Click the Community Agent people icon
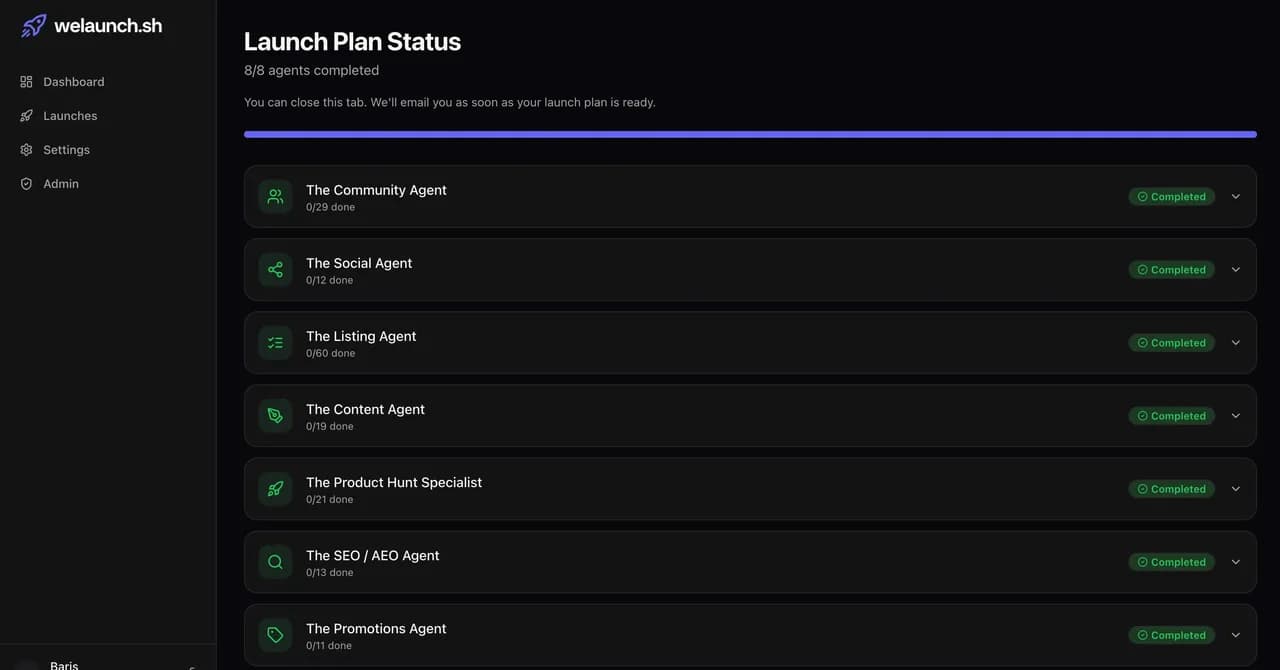 275,197
